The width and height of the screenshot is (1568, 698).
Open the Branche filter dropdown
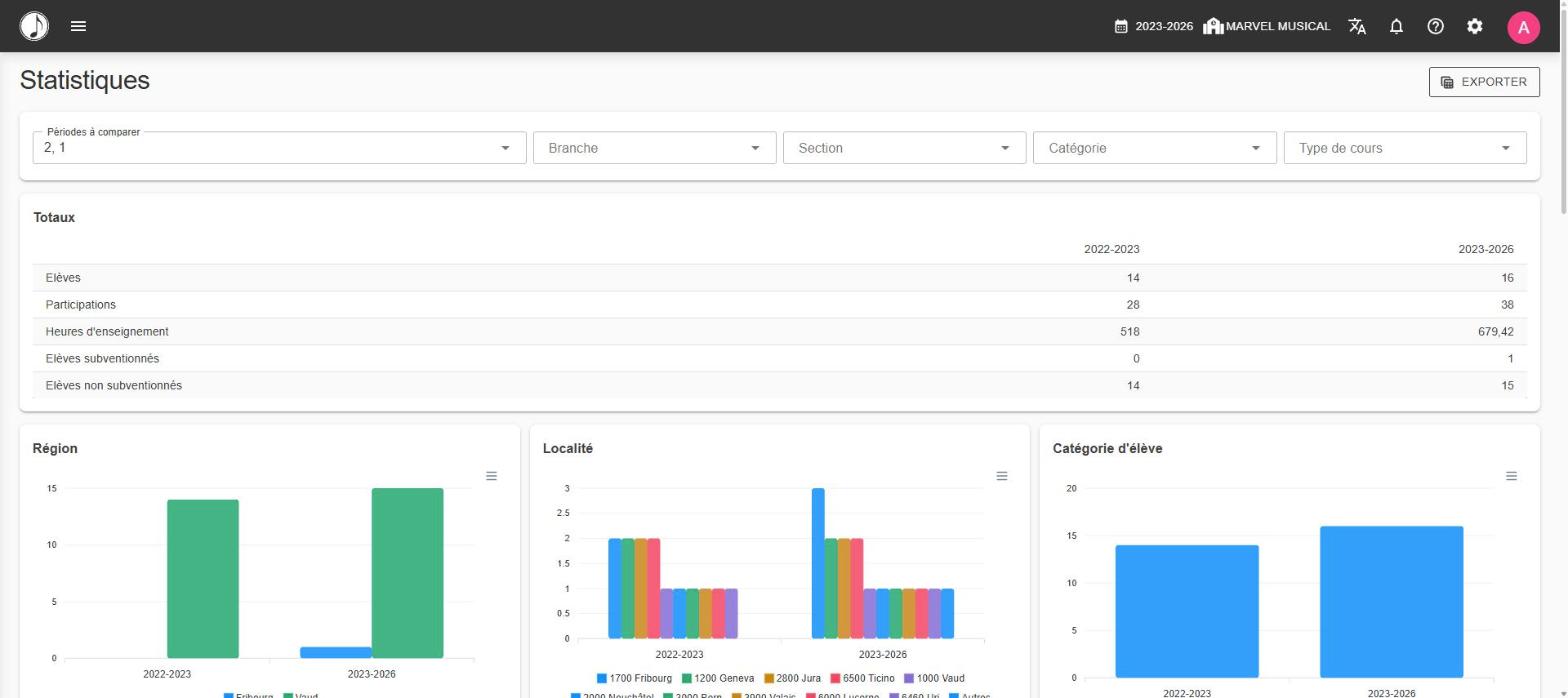coord(655,148)
